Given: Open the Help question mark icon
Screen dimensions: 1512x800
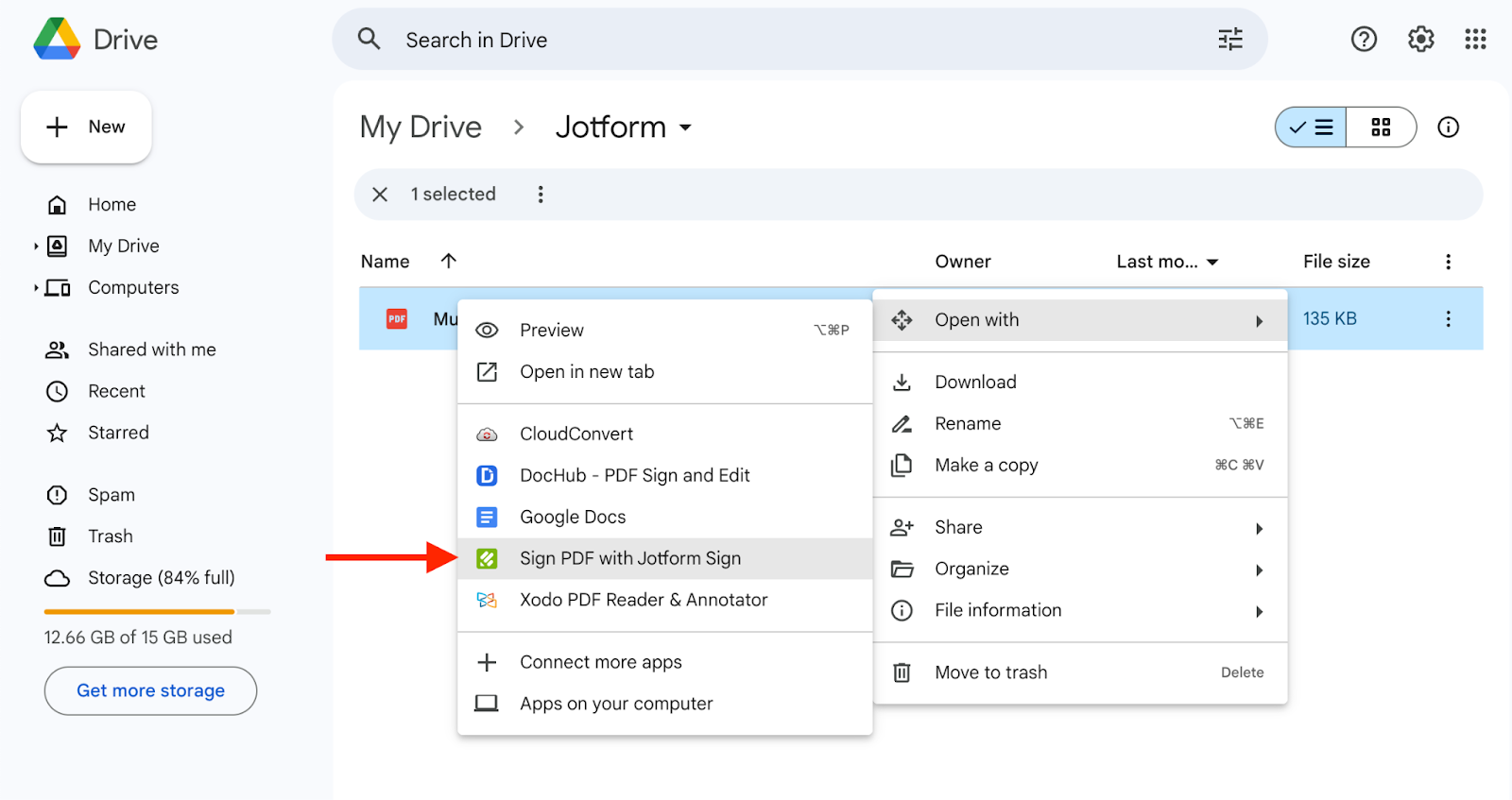Looking at the screenshot, I should pyautogui.click(x=1363, y=40).
